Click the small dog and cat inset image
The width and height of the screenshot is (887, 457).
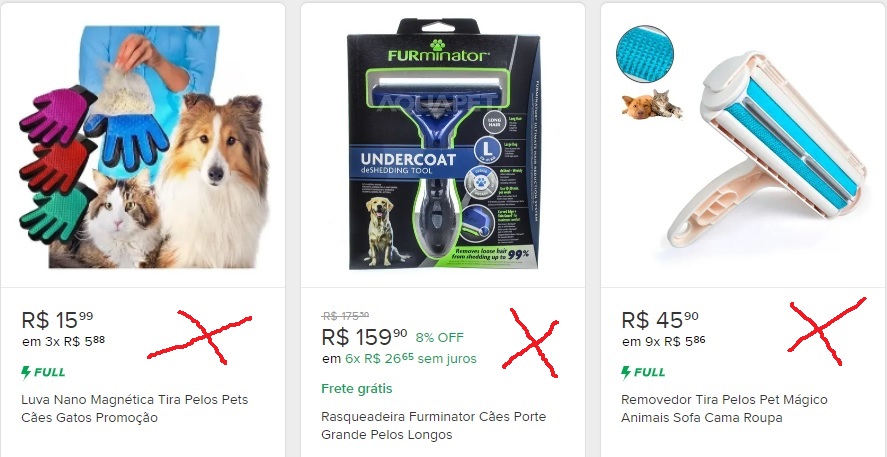652,104
